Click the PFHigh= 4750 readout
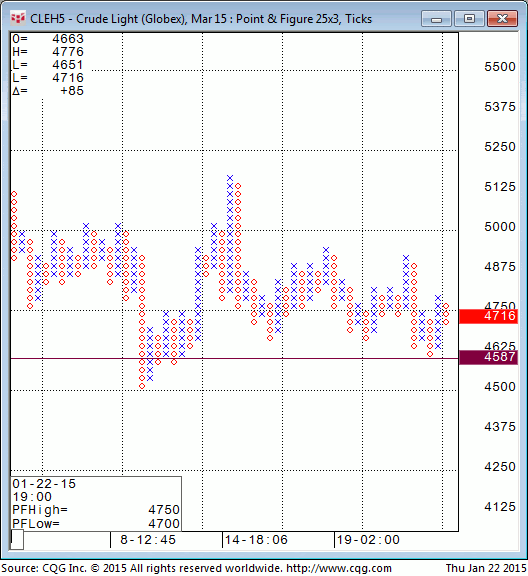The width and height of the screenshot is (528, 576). tap(96, 510)
